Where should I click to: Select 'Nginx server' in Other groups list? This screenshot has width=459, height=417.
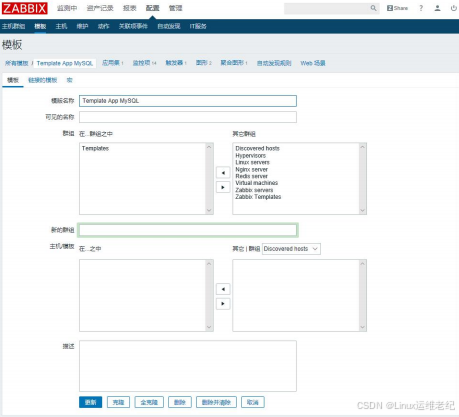coord(251,169)
